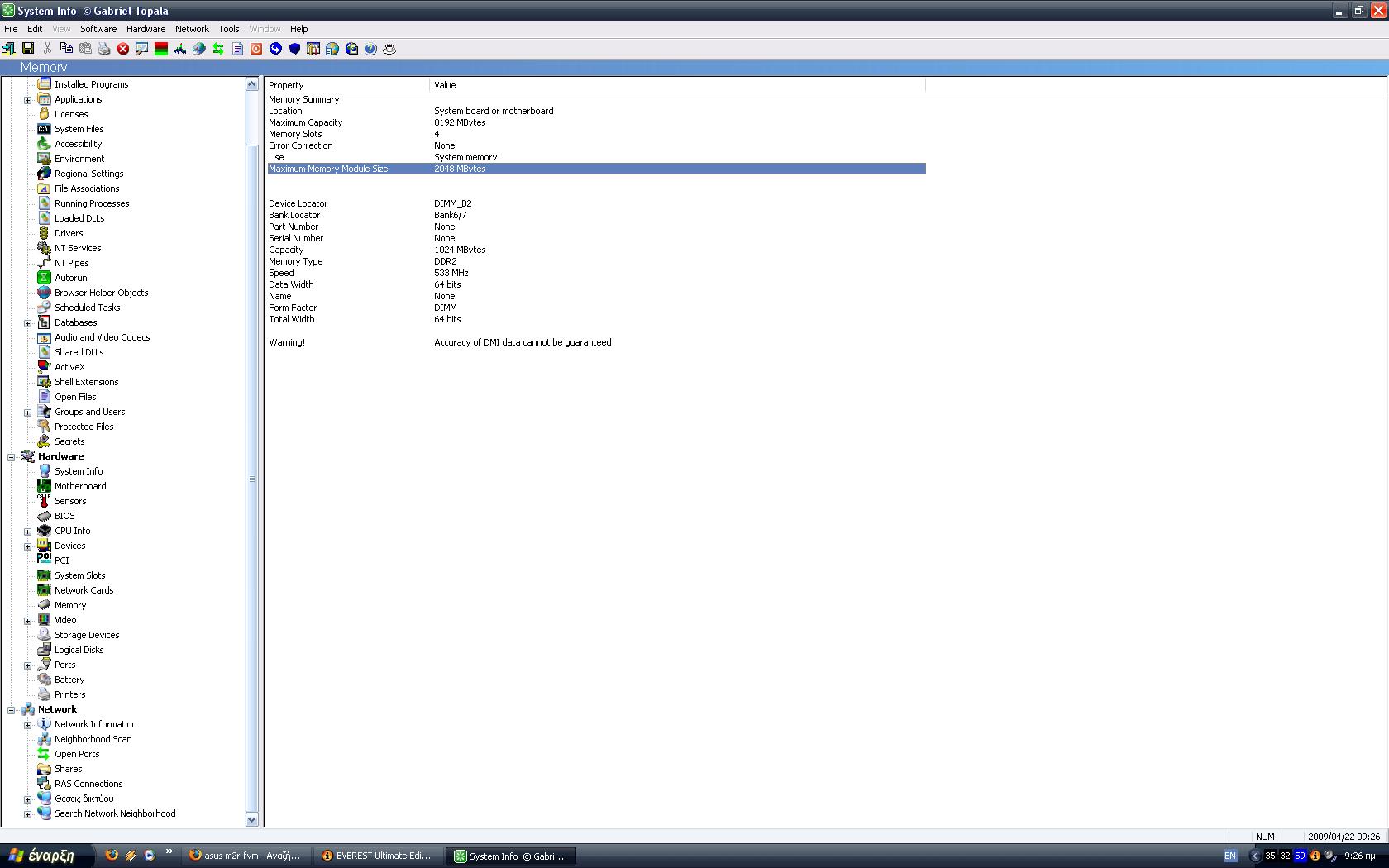1389x868 pixels.
Task: Open Storage Devices in the tree
Action: (x=87, y=635)
